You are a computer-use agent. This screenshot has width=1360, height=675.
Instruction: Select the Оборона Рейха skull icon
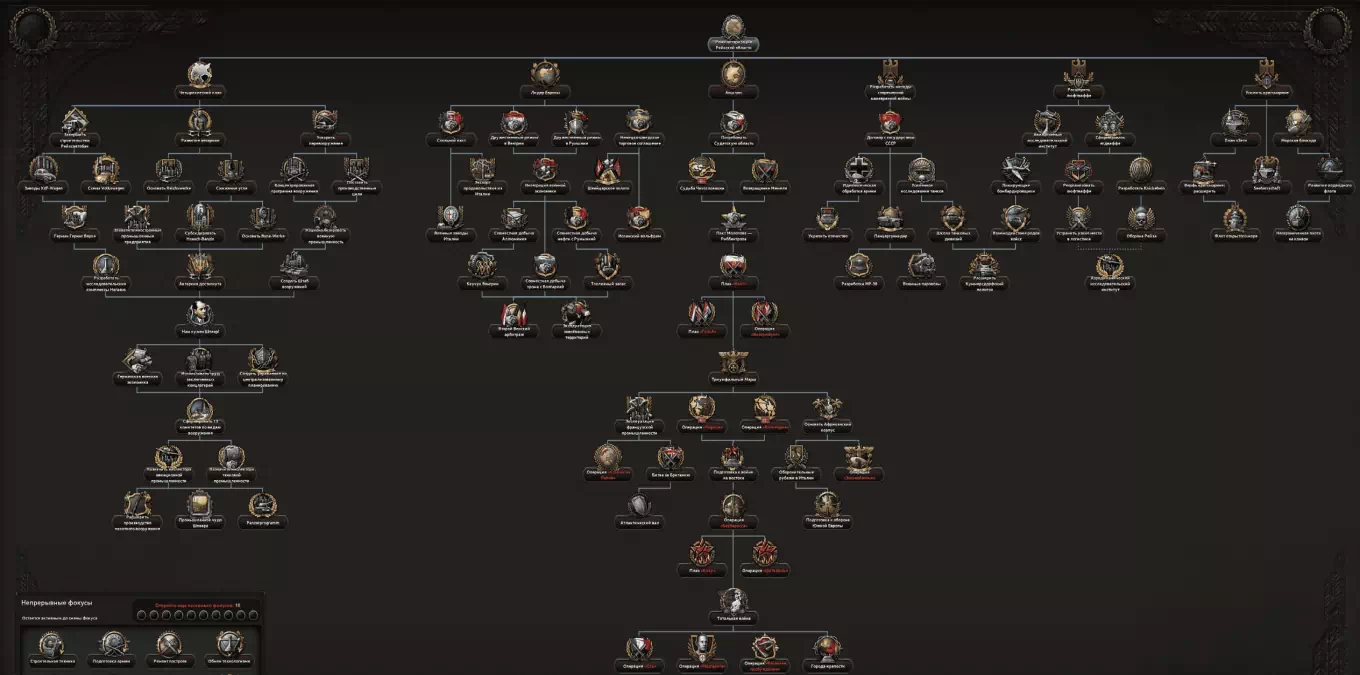tap(1141, 219)
